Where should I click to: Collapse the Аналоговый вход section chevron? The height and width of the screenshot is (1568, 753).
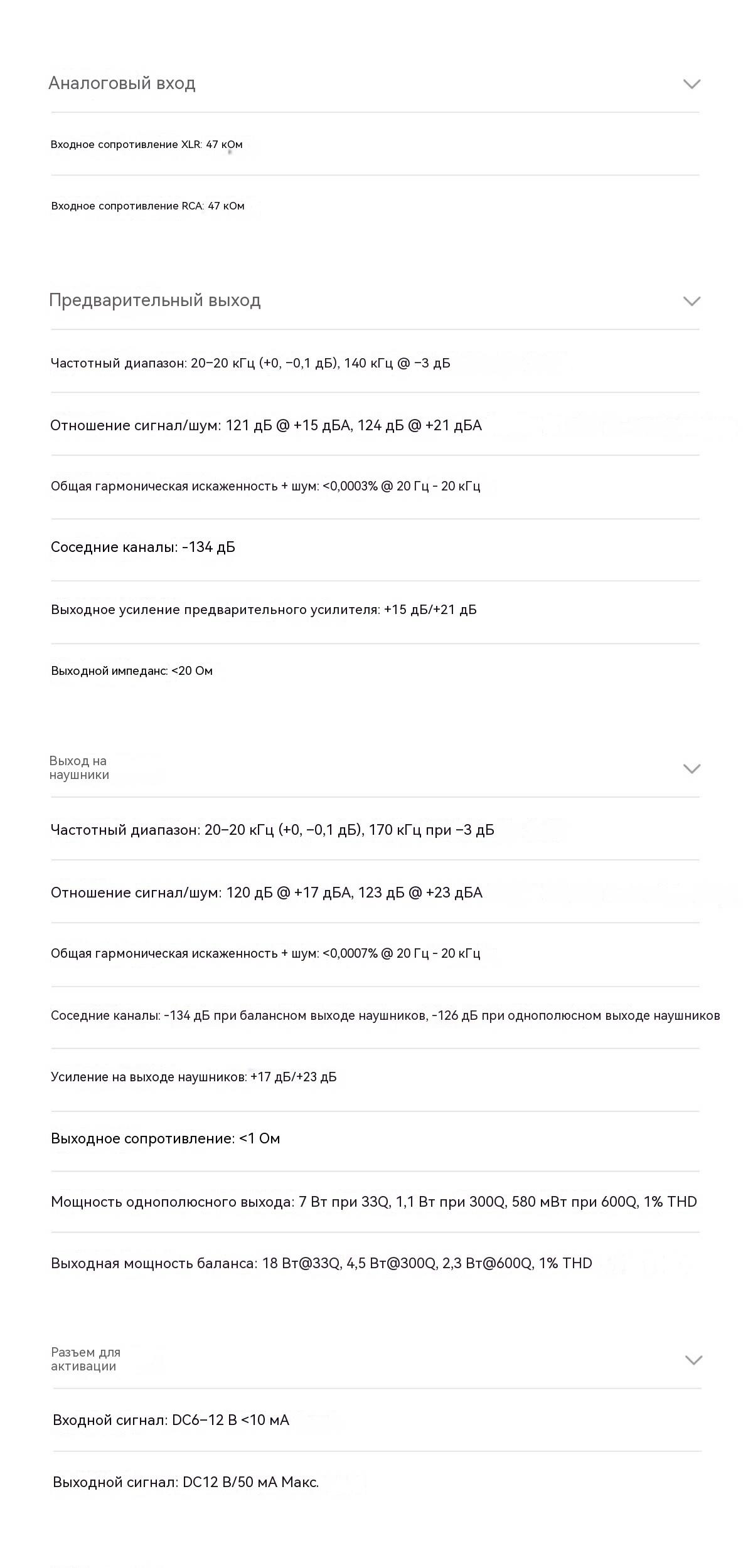(692, 84)
